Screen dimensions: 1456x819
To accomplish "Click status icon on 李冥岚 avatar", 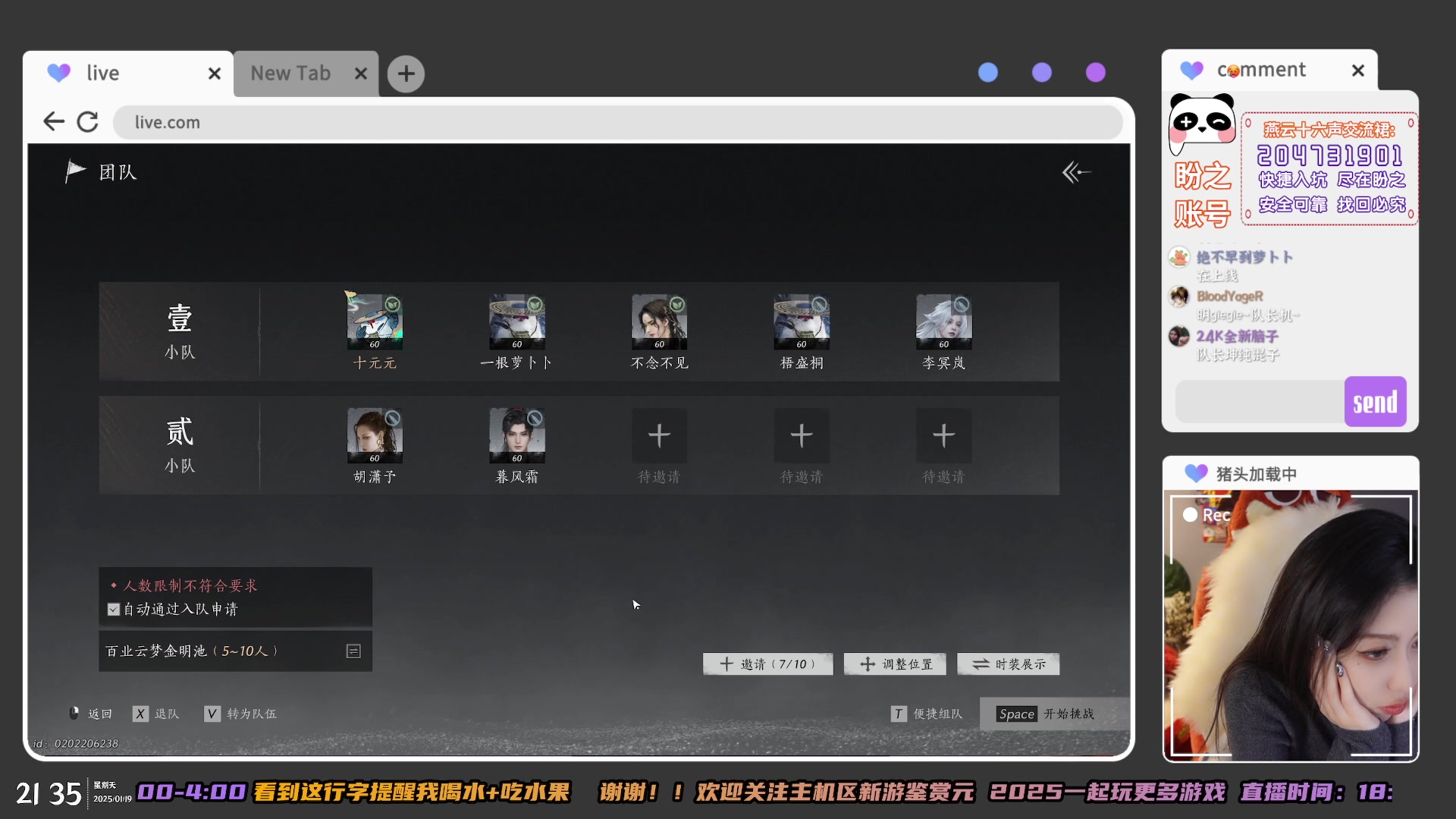I will [x=962, y=305].
